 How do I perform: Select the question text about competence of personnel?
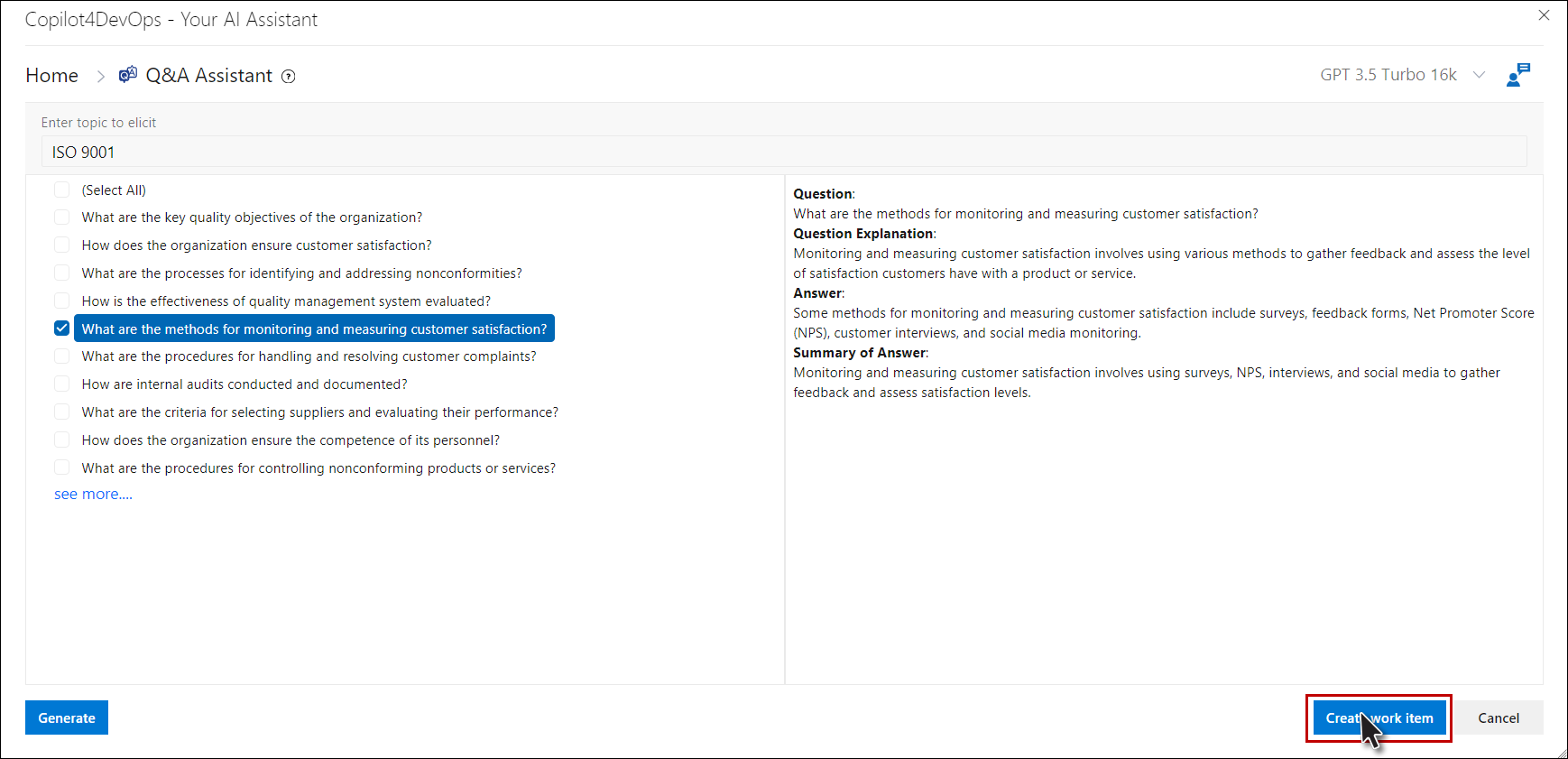(291, 440)
